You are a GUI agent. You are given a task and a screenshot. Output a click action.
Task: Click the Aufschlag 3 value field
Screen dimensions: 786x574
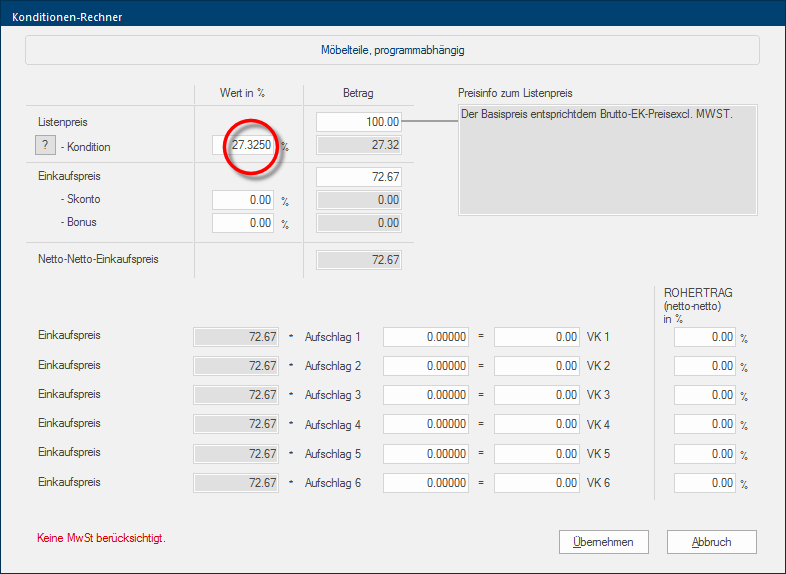(425, 396)
